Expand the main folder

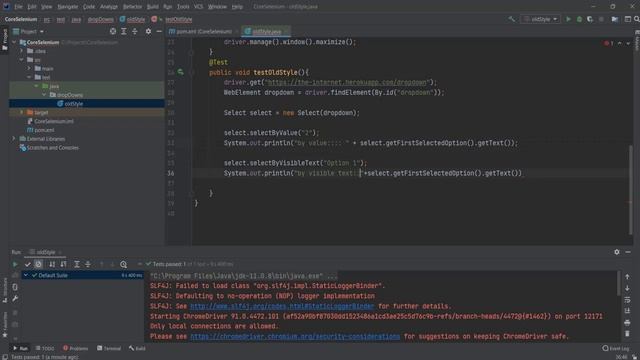(29, 69)
